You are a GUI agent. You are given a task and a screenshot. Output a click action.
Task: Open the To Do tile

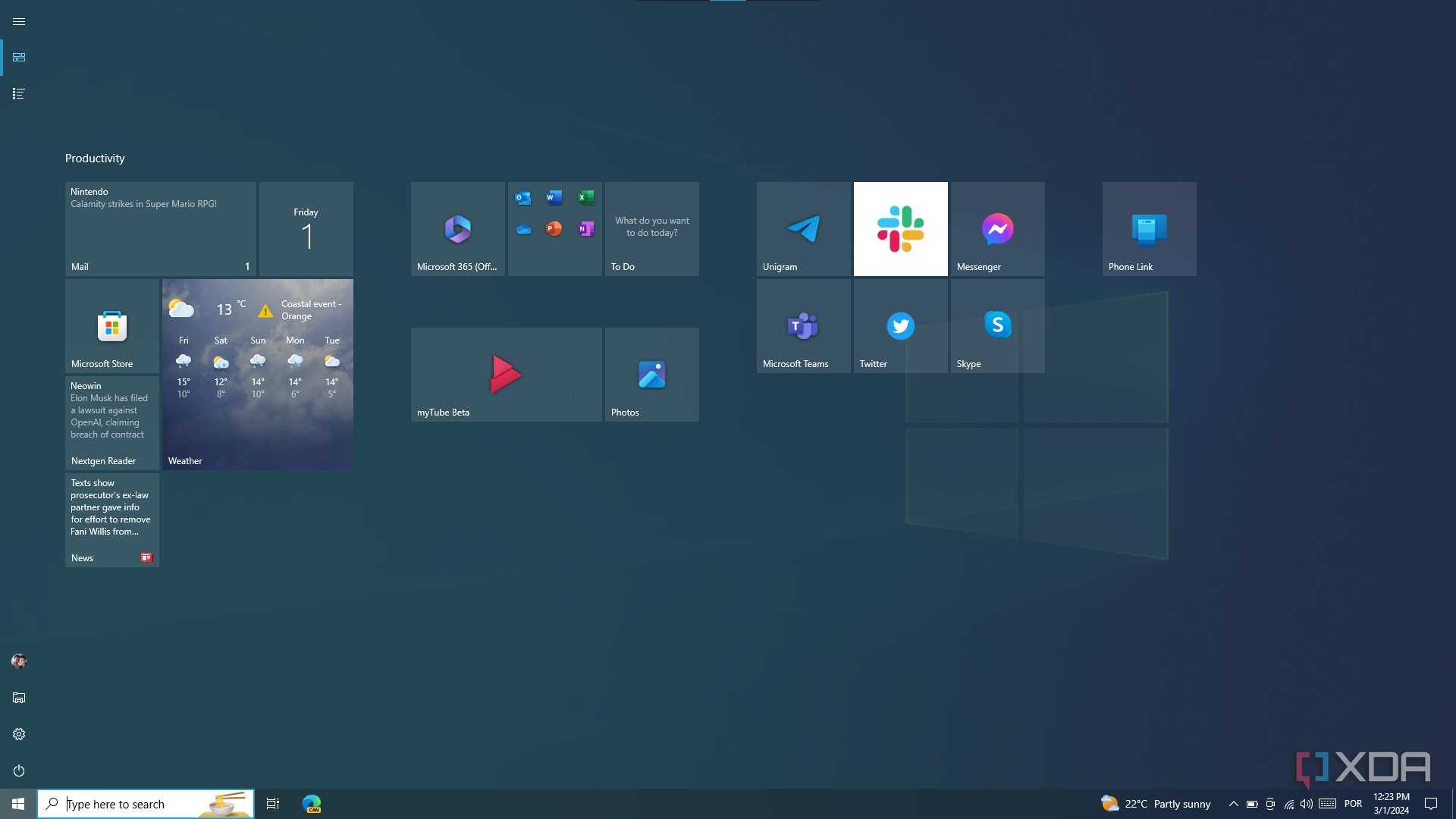pyautogui.click(x=651, y=229)
